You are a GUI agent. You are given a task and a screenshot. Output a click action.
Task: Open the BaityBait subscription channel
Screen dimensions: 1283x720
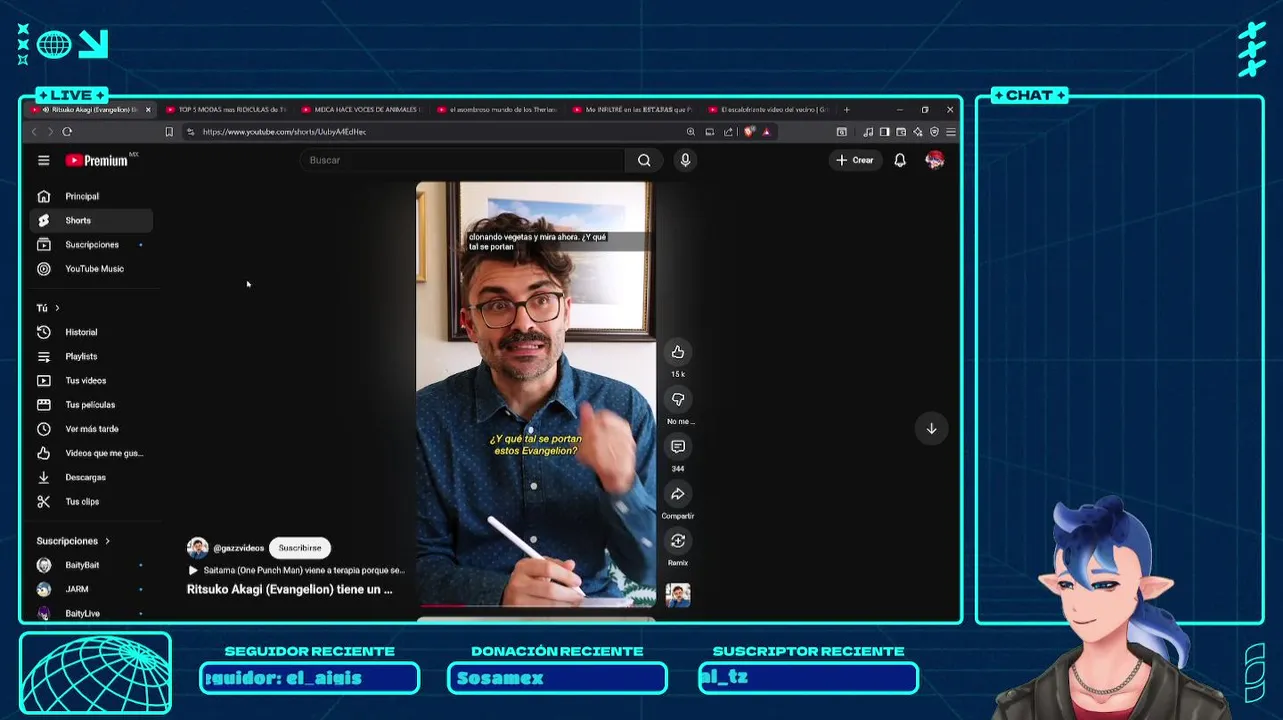91,565
